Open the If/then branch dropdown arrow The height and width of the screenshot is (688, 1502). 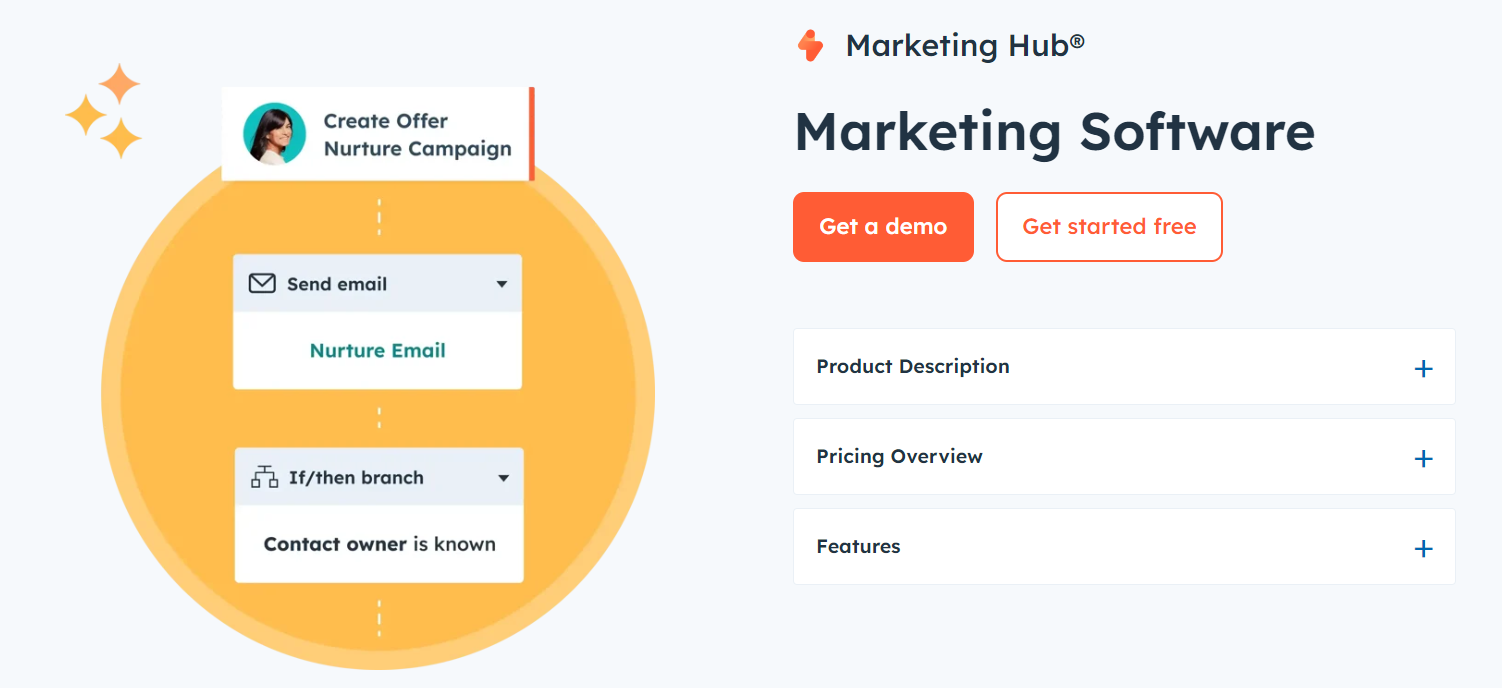pos(504,477)
